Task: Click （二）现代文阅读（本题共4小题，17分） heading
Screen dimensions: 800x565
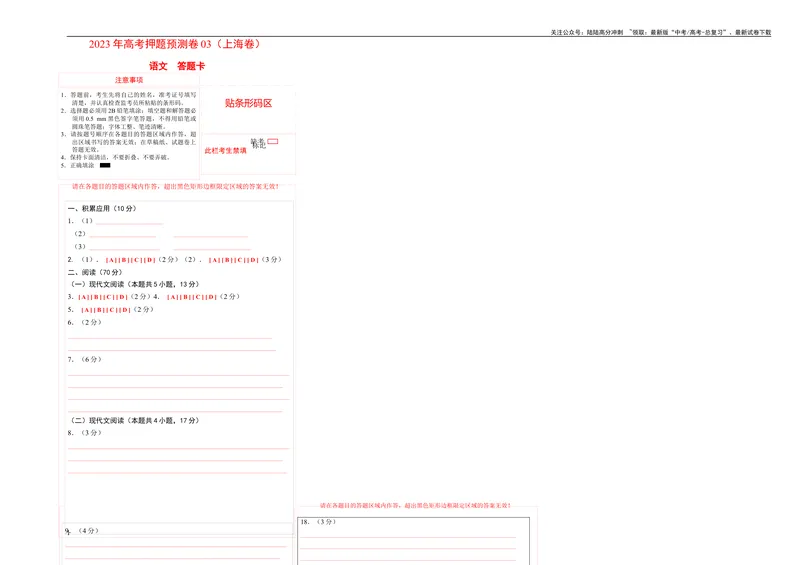Action: point(135,421)
